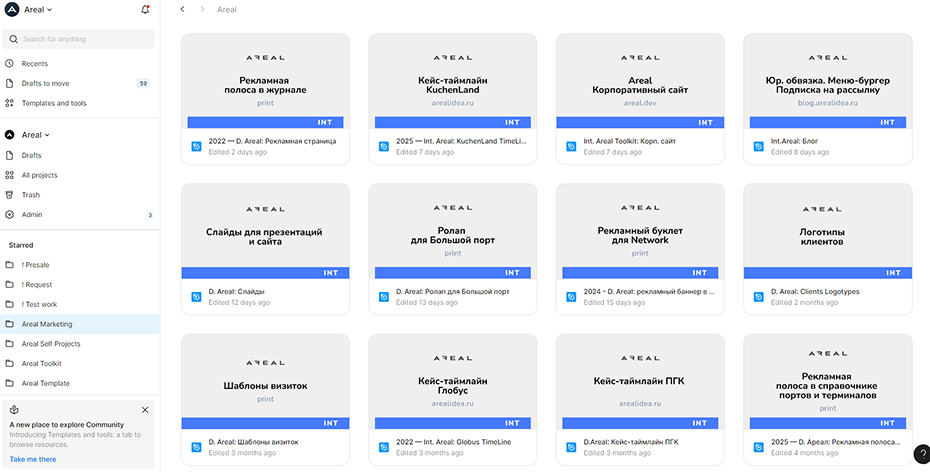930x472 pixels.
Task: Open the Areal team switcher dropdown
Action: point(35,135)
